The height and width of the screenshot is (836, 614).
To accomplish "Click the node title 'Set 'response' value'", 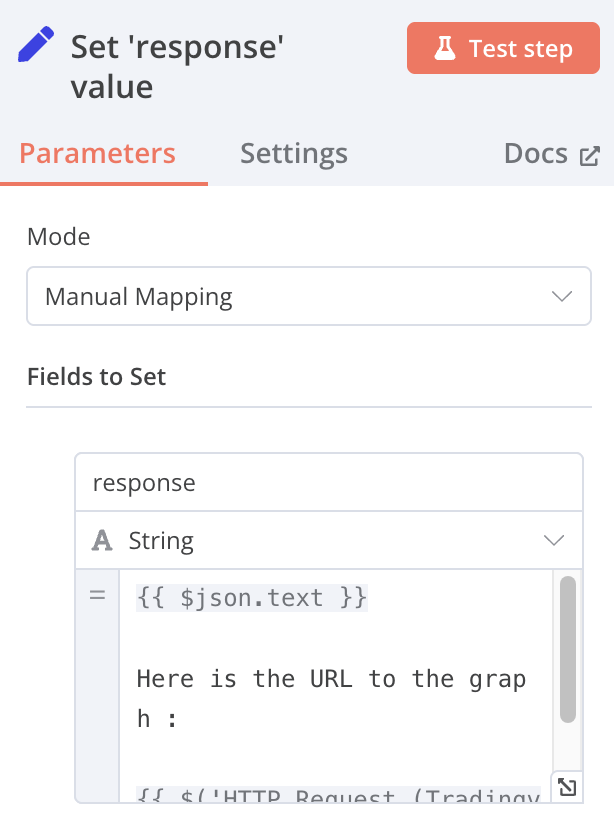I will coord(178,66).
